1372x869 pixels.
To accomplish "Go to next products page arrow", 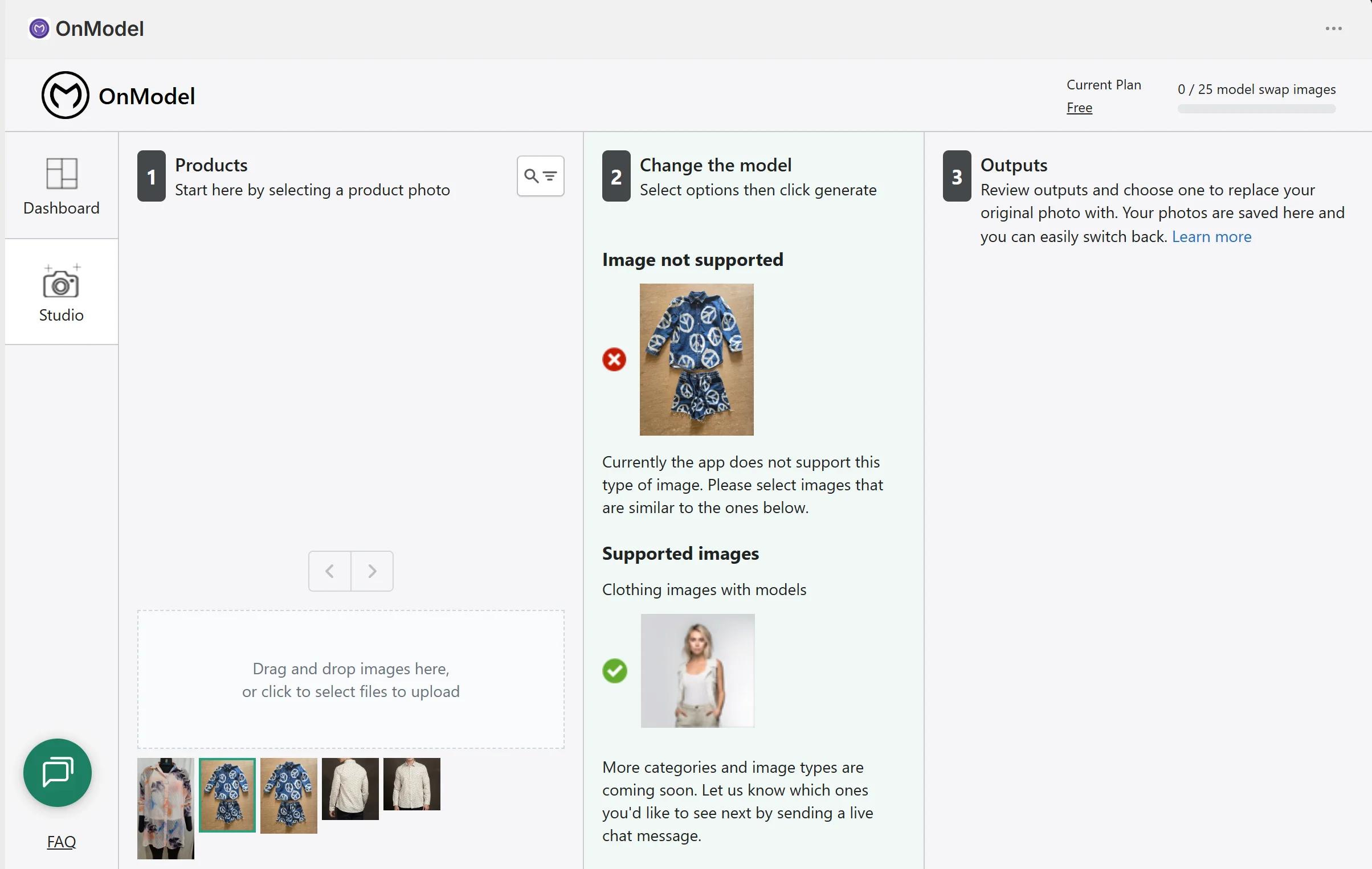I will [x=372, y=571].
